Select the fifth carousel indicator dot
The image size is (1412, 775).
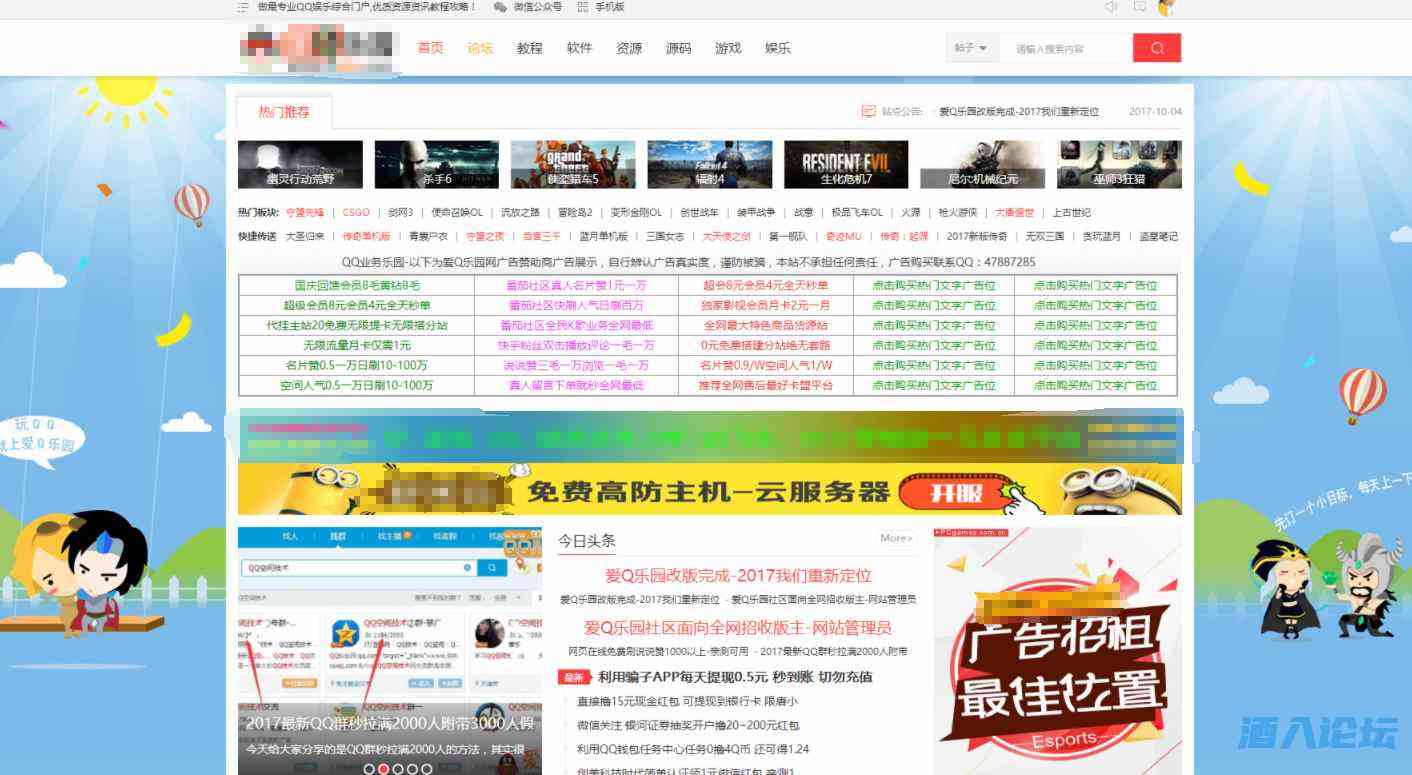(427, 769)
